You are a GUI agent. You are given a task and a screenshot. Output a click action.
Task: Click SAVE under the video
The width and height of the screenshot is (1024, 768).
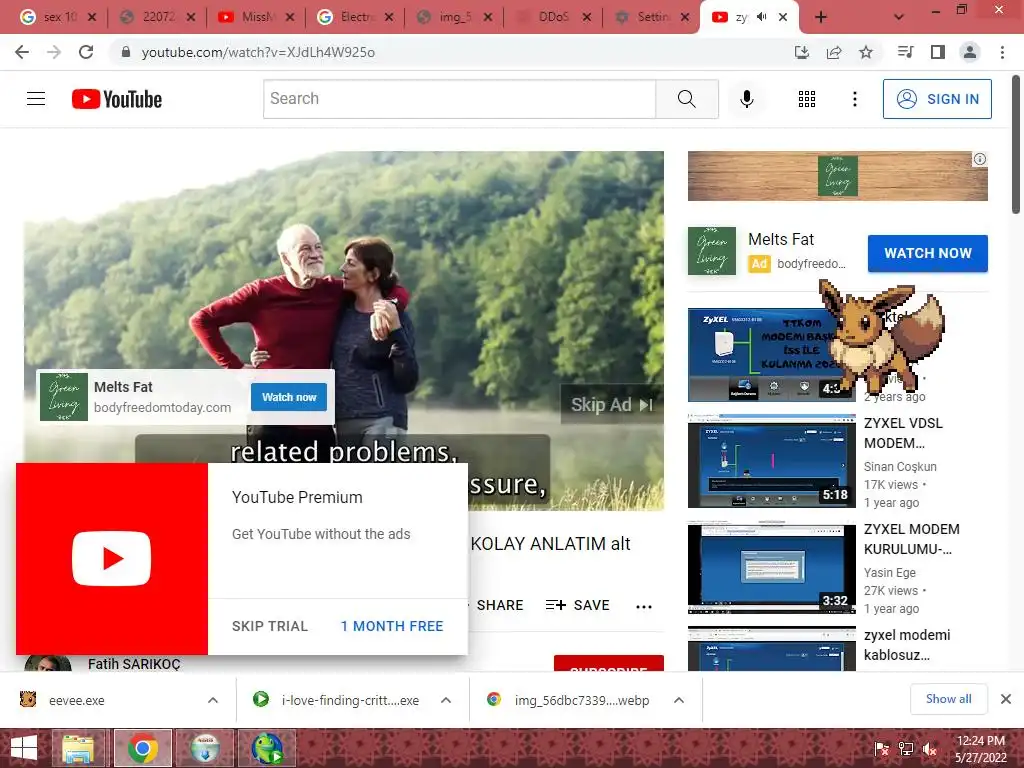coord(578,605)
